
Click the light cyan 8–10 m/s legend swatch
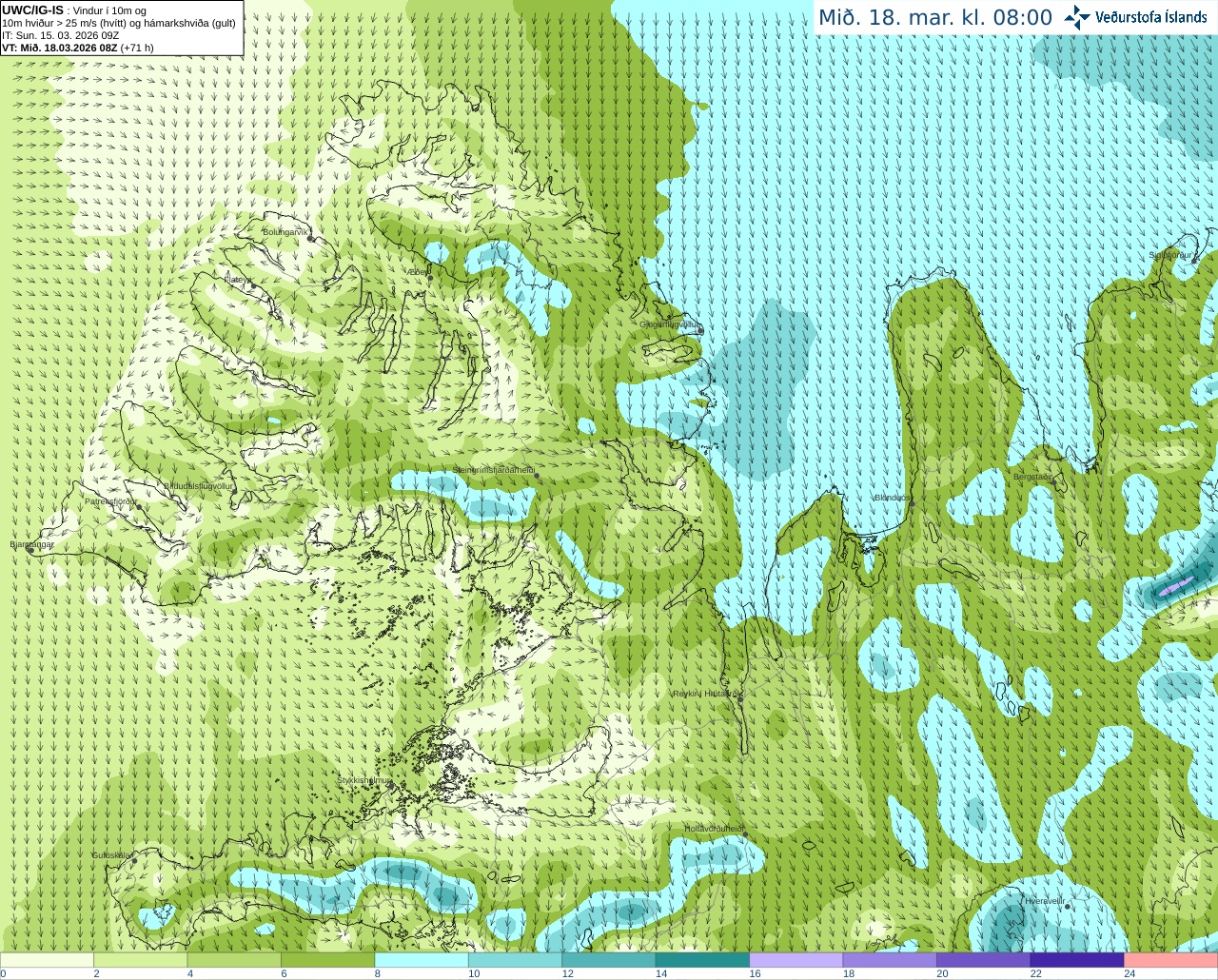pyautogui.click(x=422, y=960)
